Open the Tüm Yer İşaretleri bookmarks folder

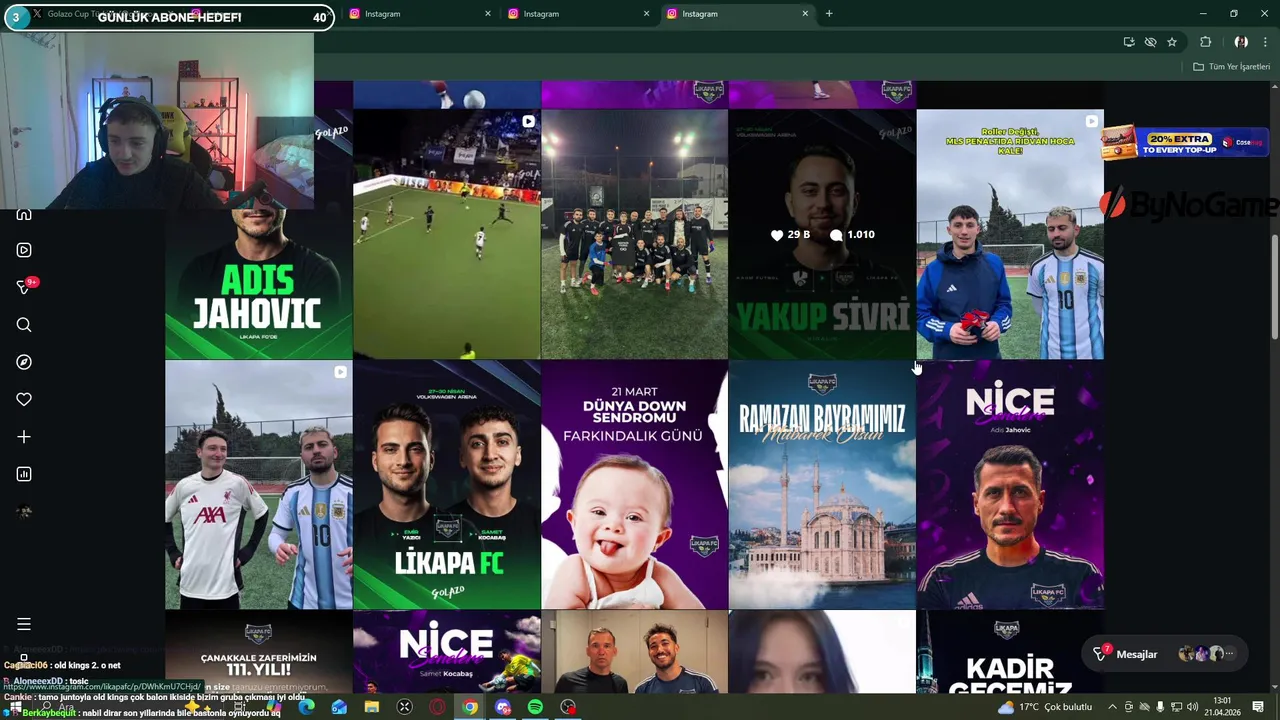pyautogui.click(x=1232, y=67)
